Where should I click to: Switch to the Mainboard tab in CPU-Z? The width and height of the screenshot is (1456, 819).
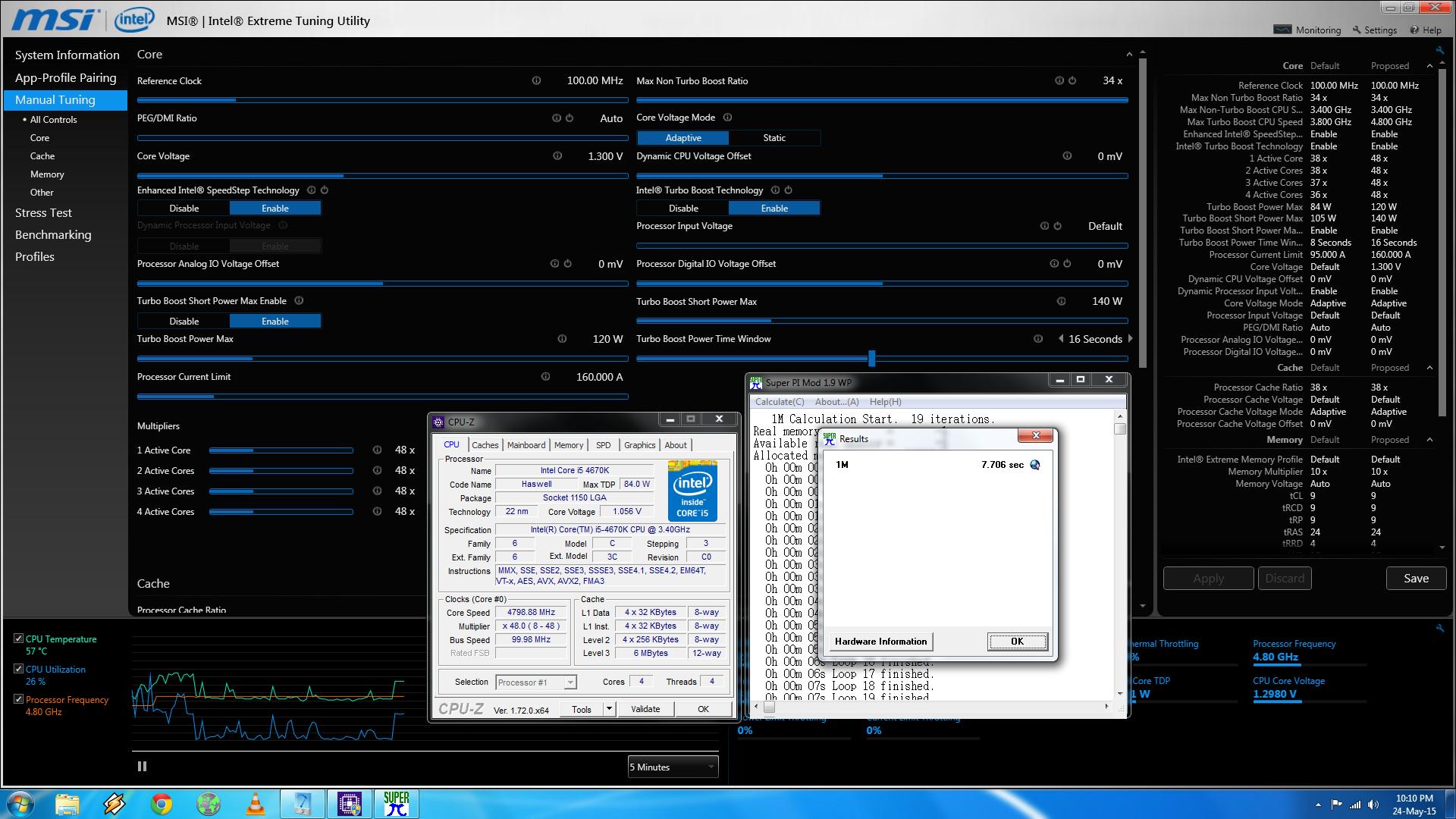tap(526, 445)
